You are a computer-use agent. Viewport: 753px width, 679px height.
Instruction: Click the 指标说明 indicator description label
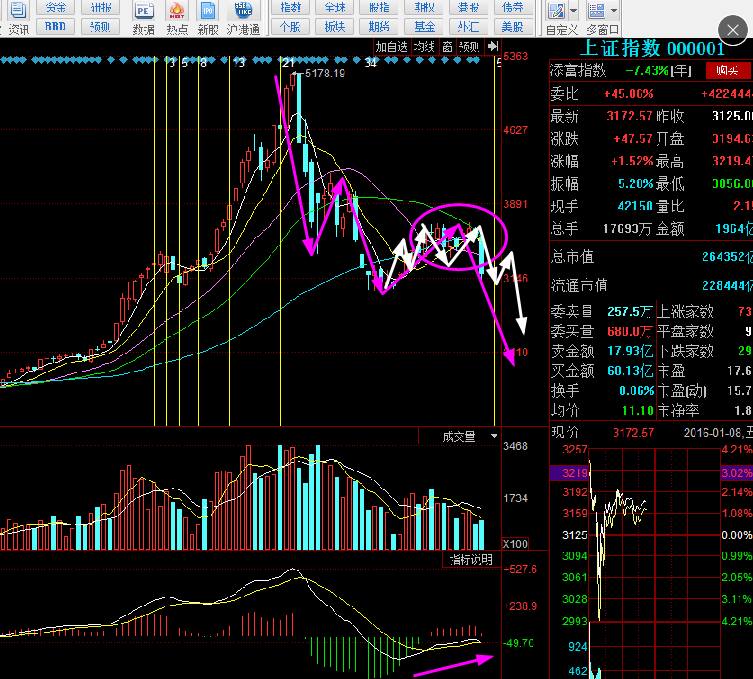pos(470,559)
